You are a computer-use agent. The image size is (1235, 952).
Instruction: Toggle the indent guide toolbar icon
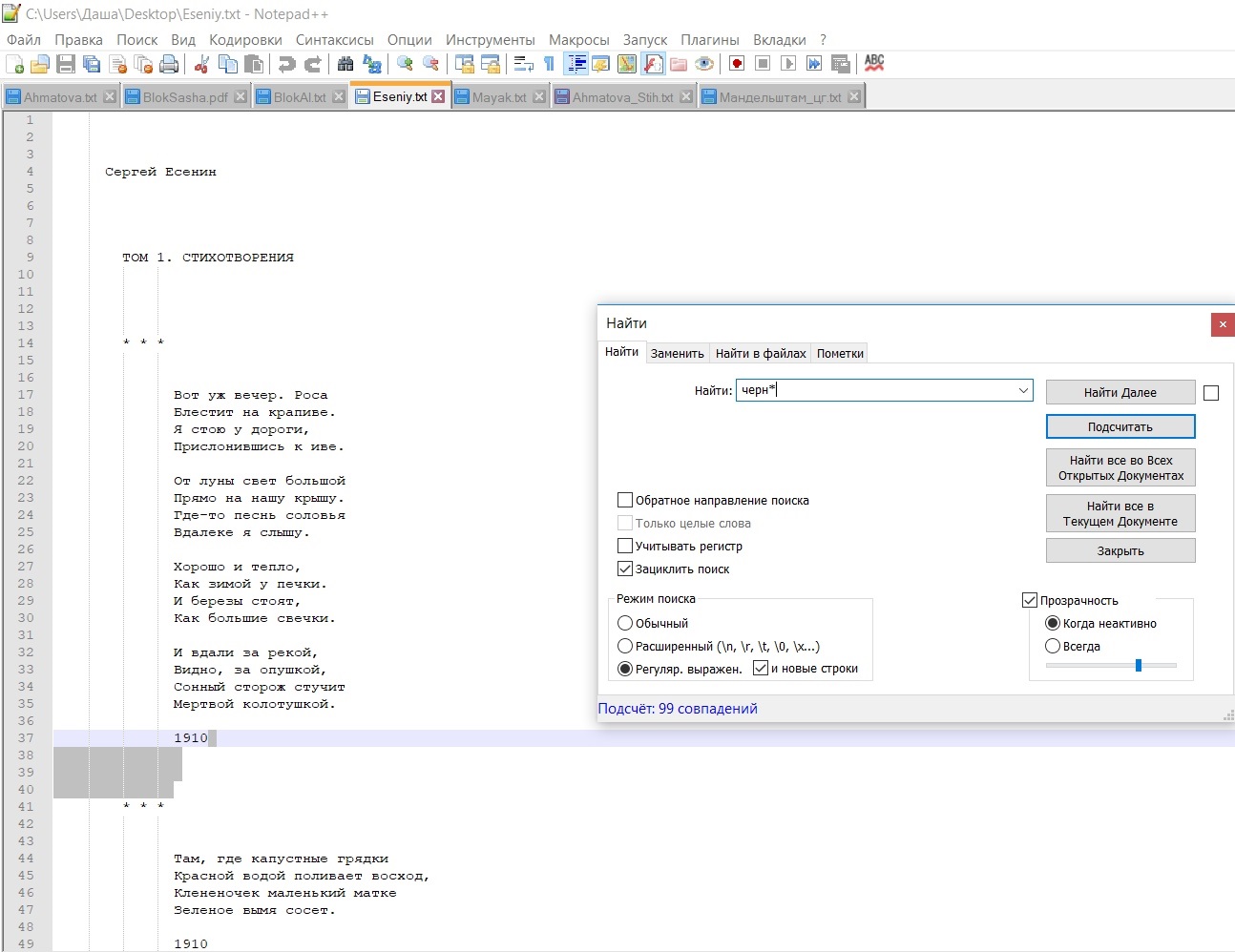[576, 64]
